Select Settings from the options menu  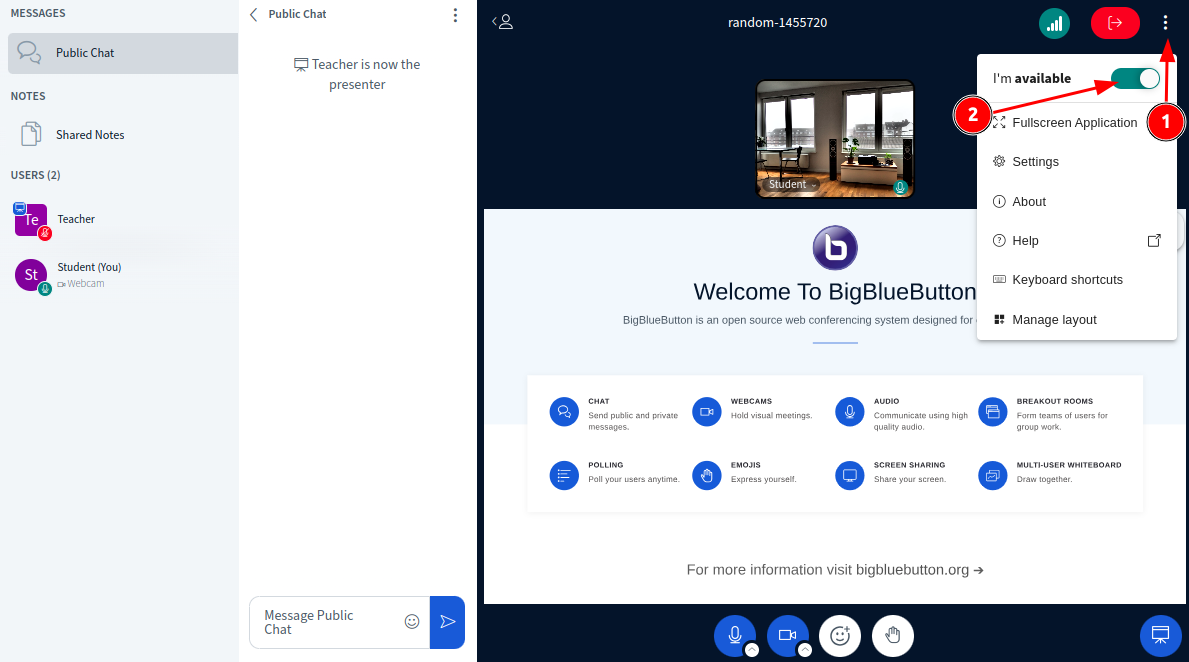point(1035,162)
